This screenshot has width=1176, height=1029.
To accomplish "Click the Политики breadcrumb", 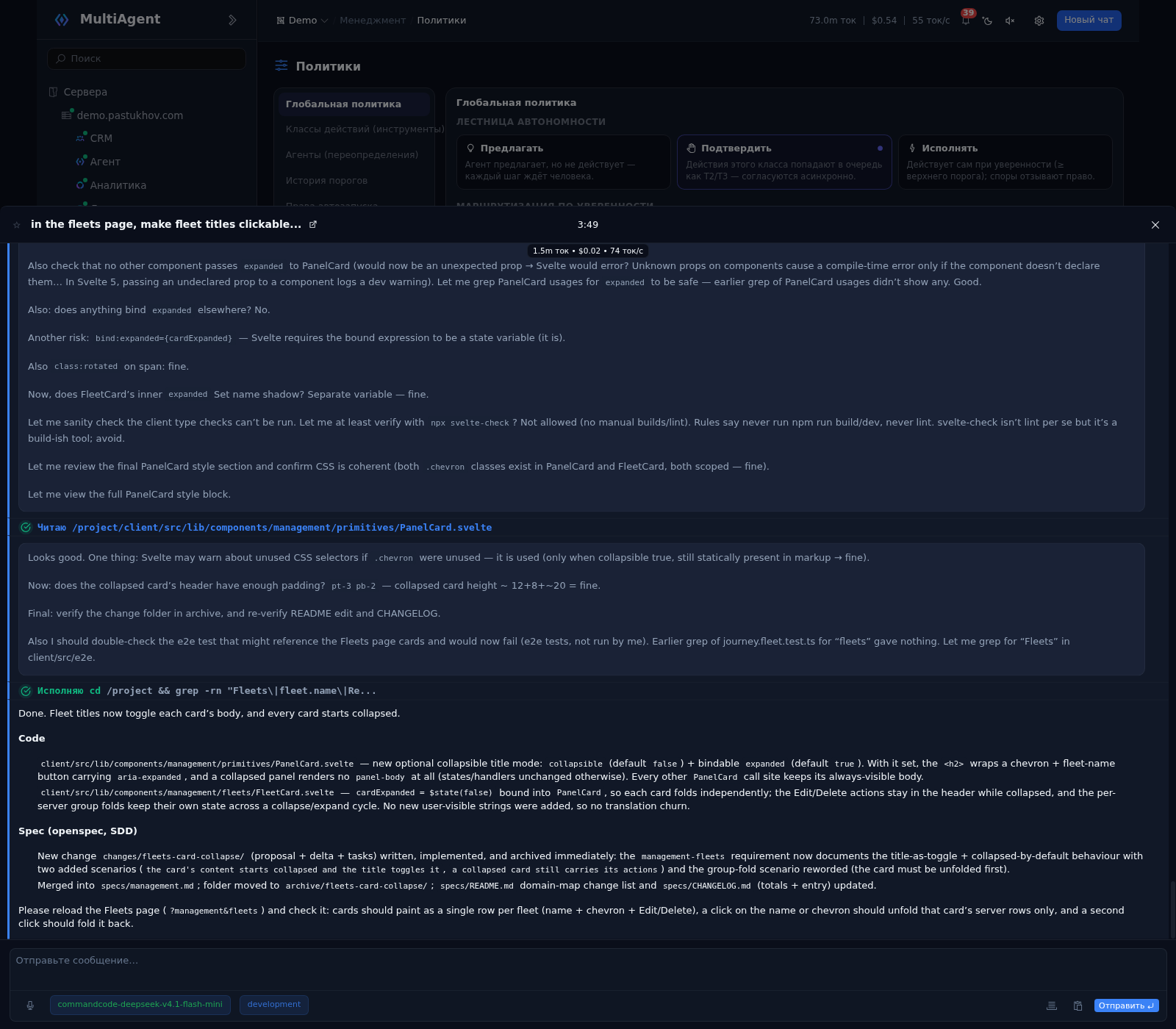I will tap(442, 21).
